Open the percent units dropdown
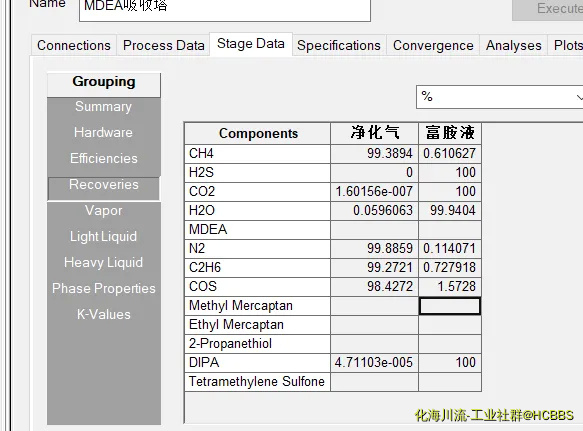 coord(499,97)
